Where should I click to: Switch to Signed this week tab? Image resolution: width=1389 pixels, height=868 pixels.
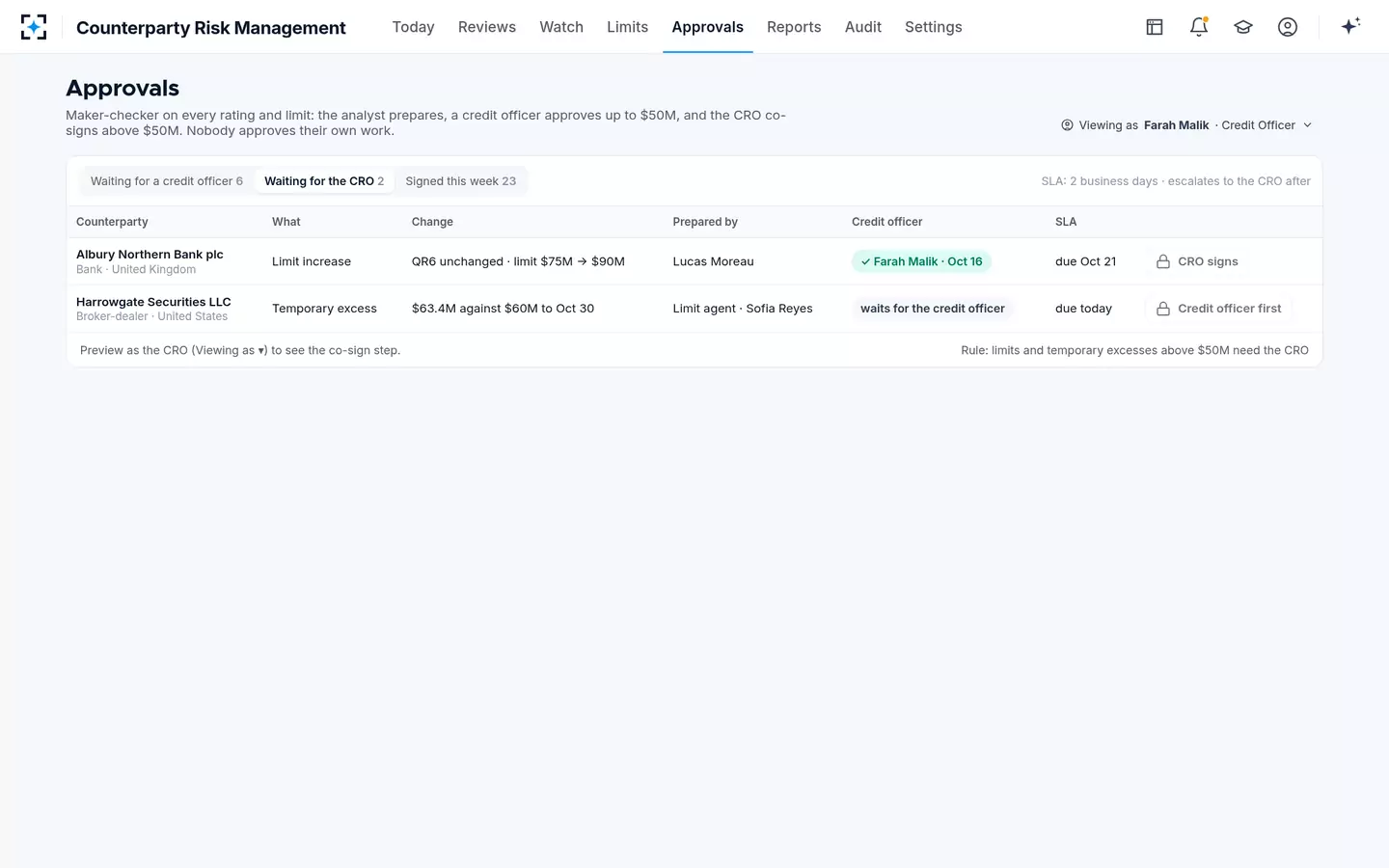click(x=461, y=181)
